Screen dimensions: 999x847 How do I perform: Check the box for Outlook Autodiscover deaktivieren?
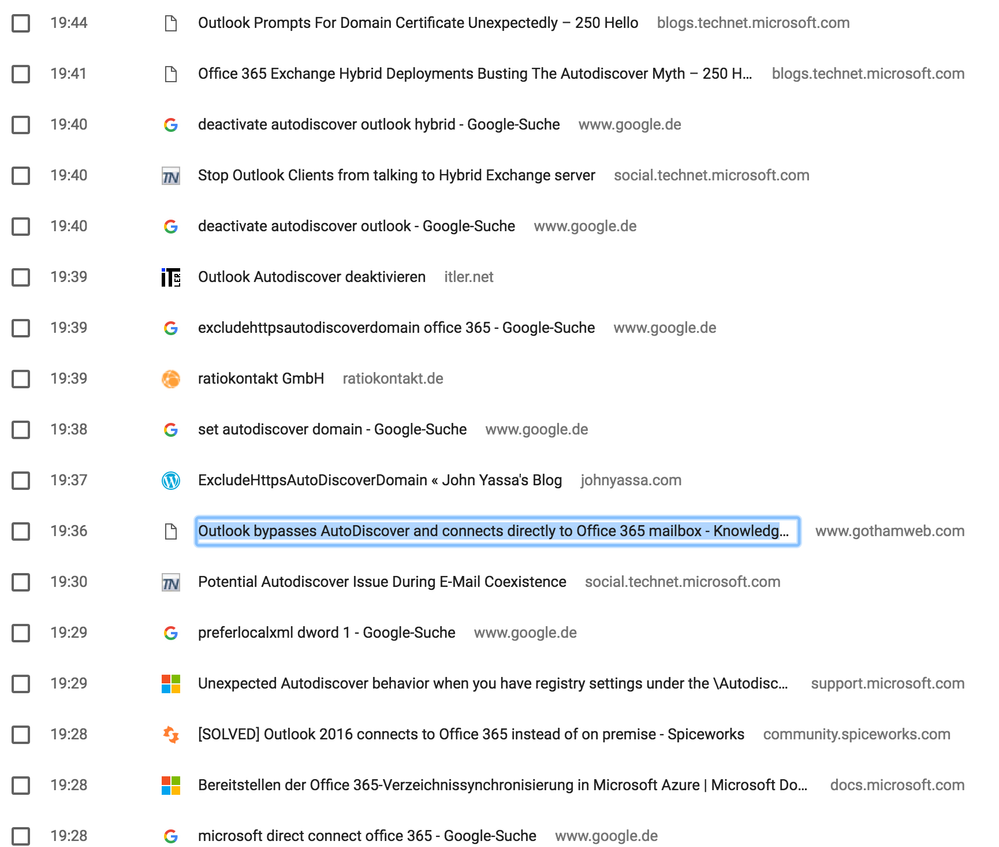21,277
